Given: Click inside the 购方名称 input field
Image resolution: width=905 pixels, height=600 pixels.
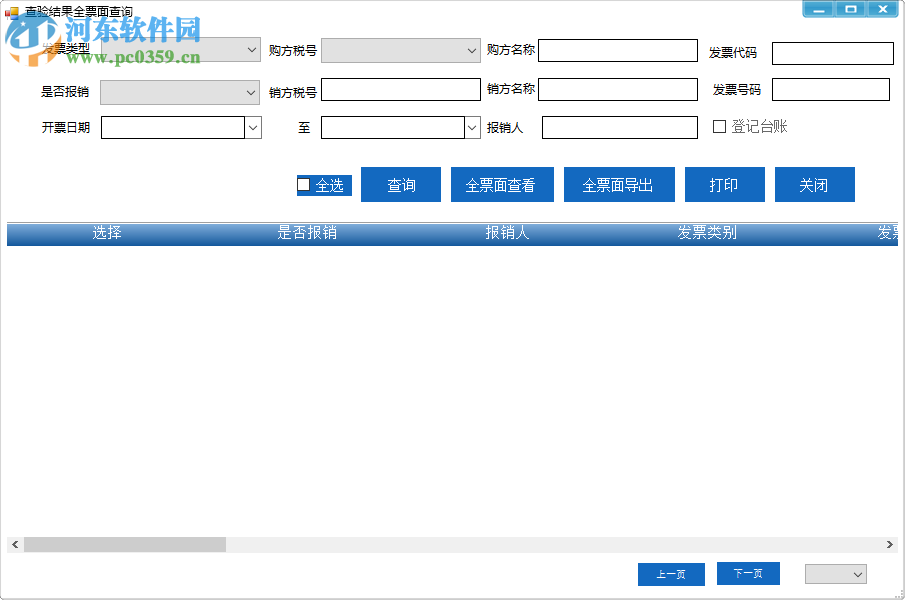Looking at the screenshot, I should [x=618, y=49].
